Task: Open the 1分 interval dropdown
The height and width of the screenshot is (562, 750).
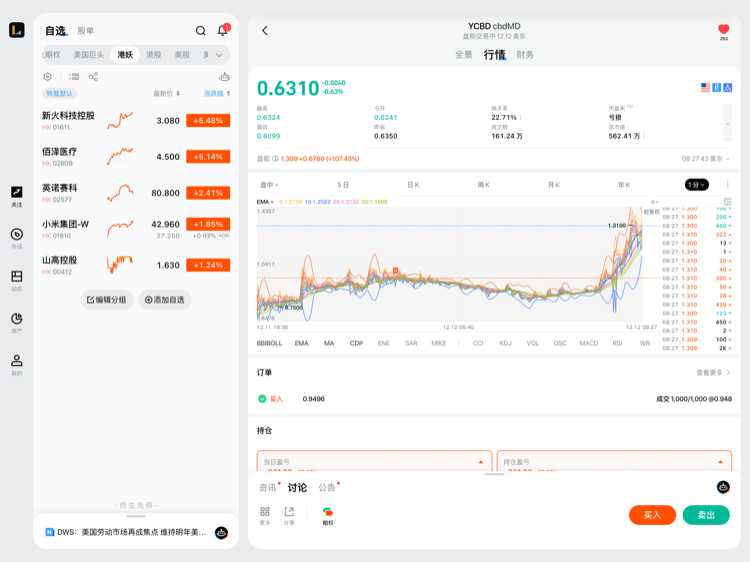Action: 696,185
